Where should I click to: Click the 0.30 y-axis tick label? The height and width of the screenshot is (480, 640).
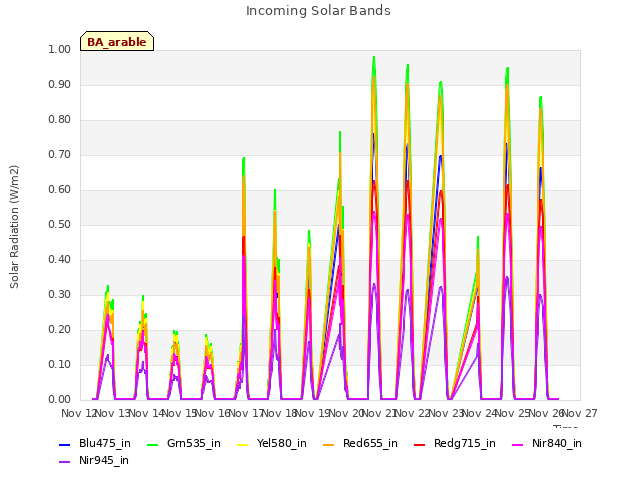coord(60,295)
